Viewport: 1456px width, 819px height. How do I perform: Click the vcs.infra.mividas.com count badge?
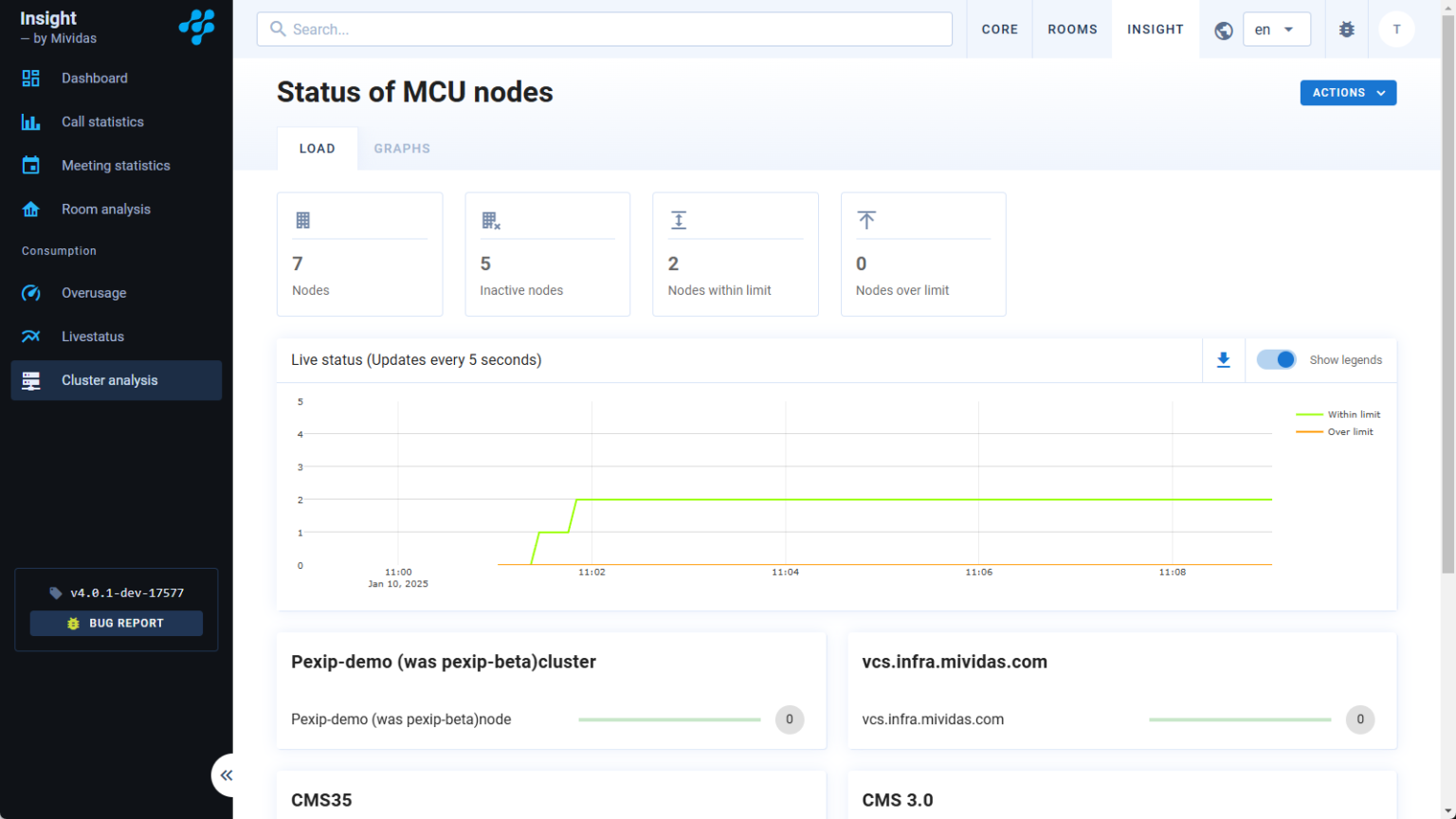pos(1360,719)
